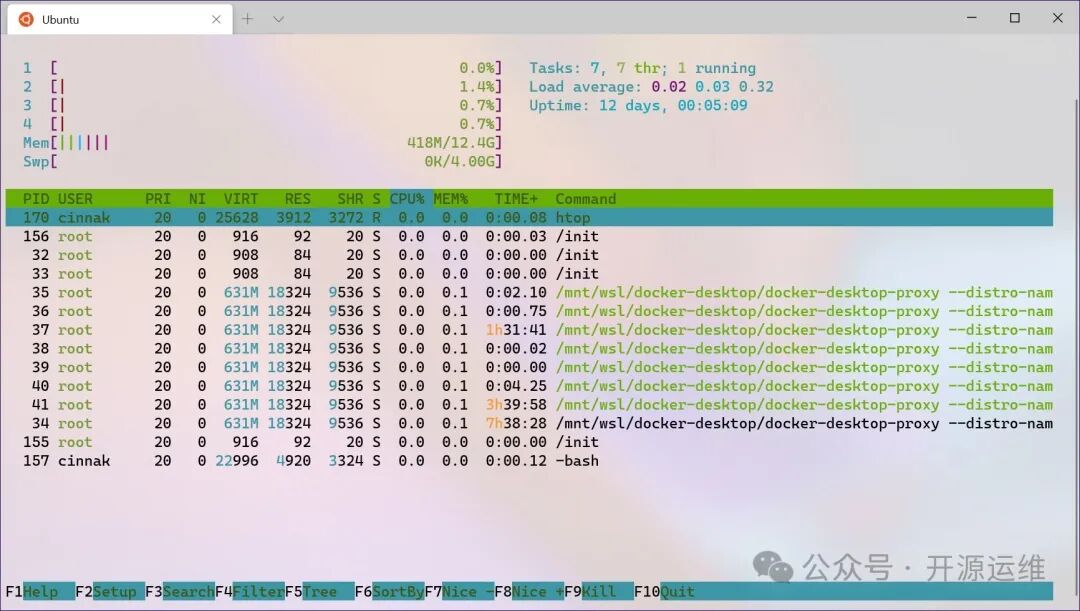Click F10 Quit button

point(665,591)
